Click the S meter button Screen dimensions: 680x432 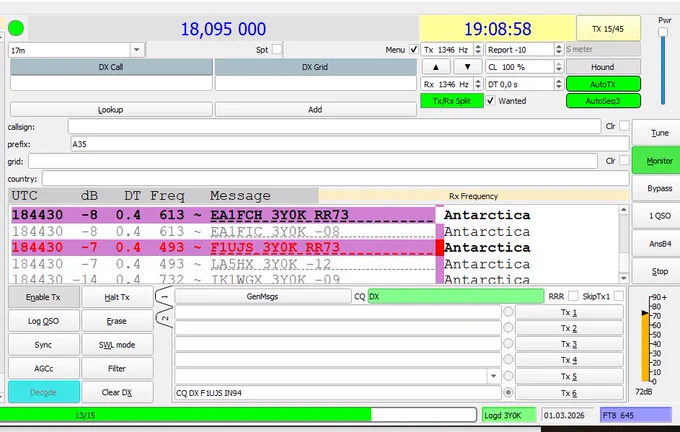603,49
